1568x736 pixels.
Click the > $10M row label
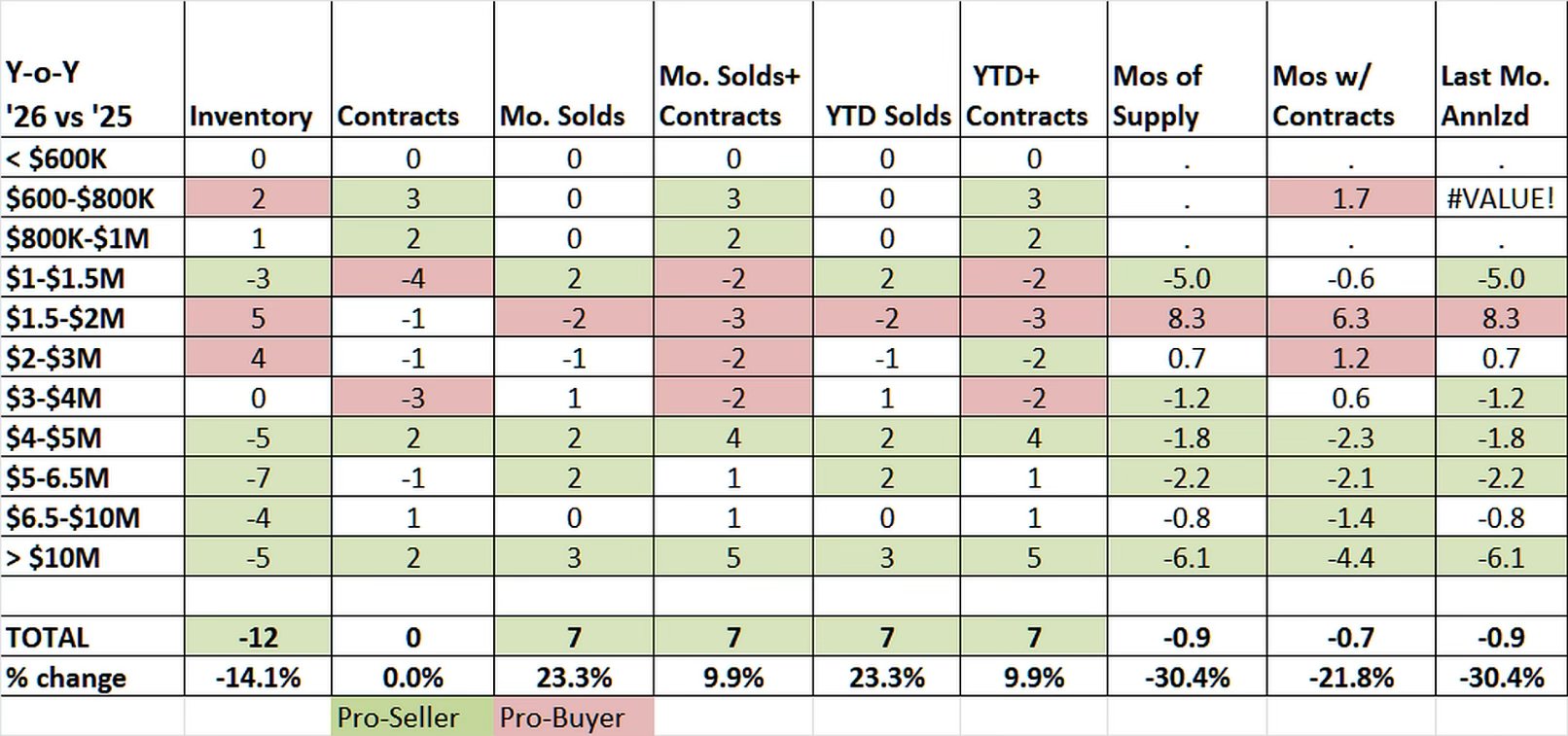pos(53,557)
